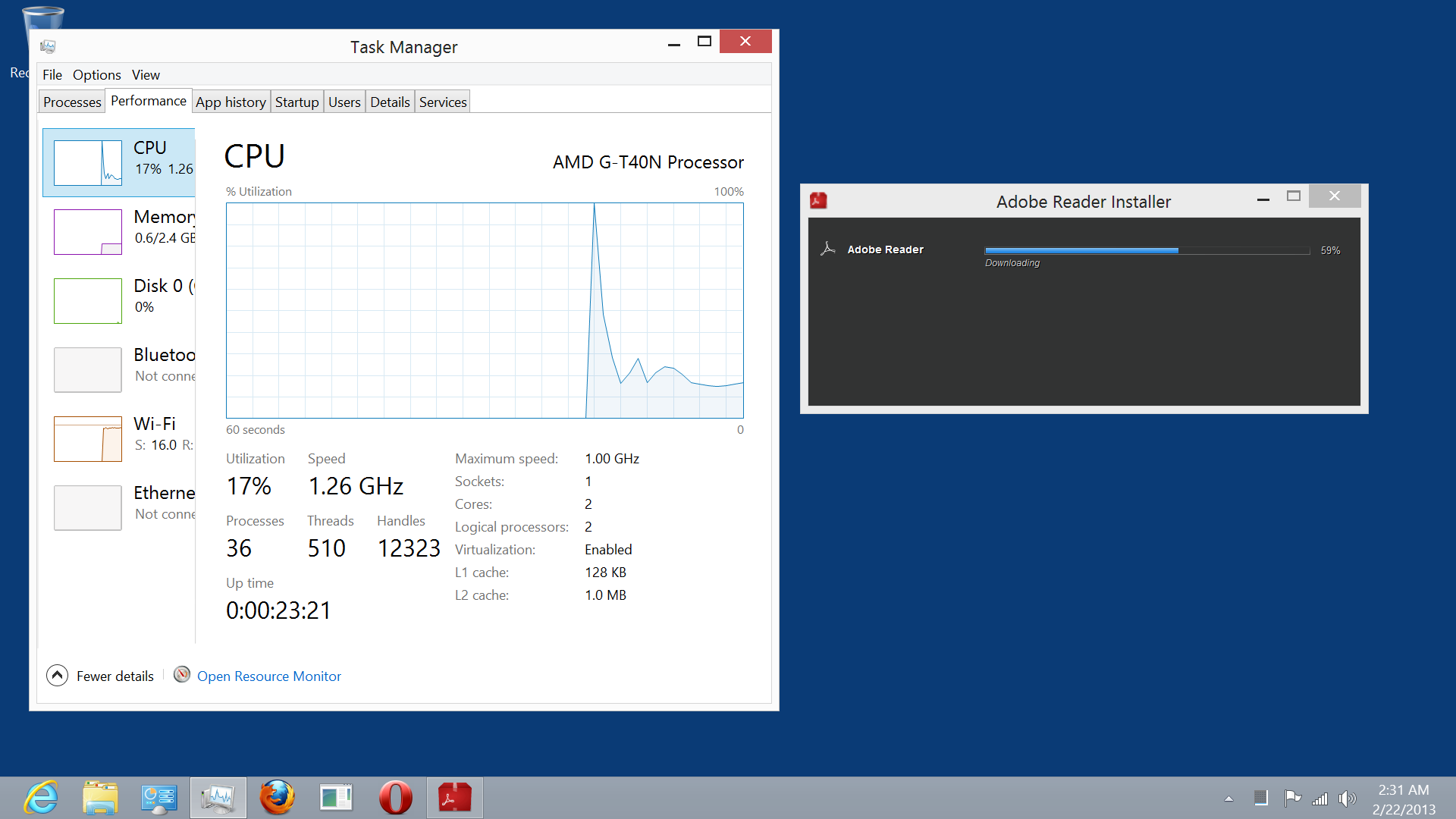Click the AMD G-T40N Processor label
Viewport: 1456px width, 819px height.
click(648, 162)
